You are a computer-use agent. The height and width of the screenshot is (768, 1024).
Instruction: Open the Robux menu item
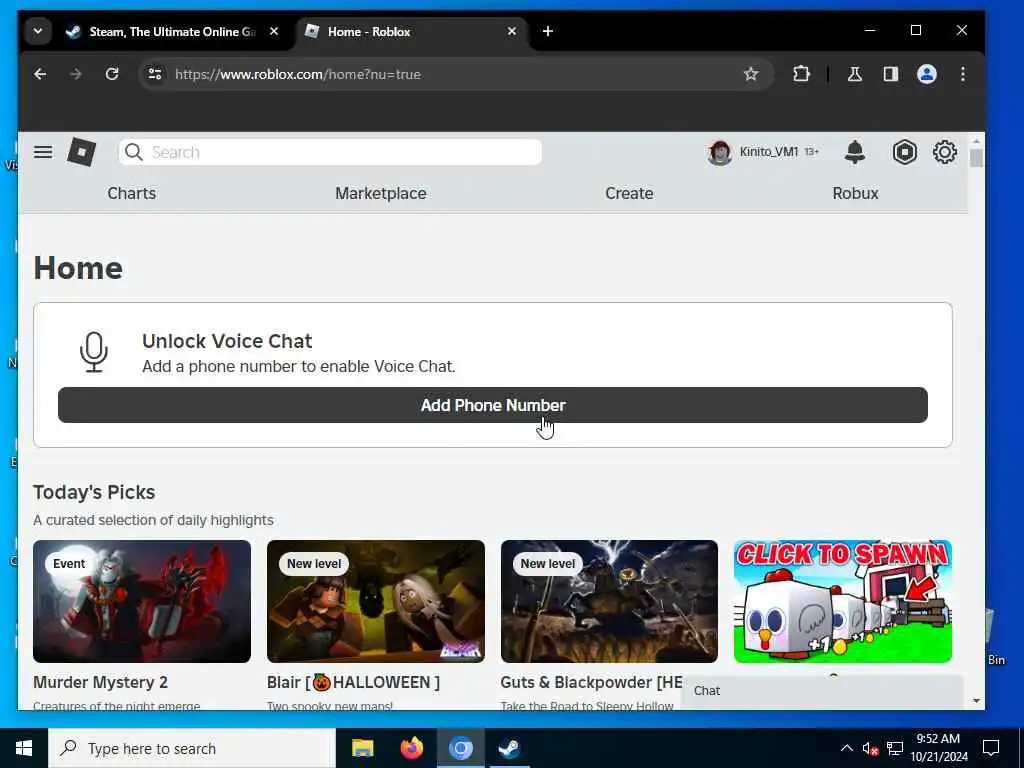tap(855, 193)
